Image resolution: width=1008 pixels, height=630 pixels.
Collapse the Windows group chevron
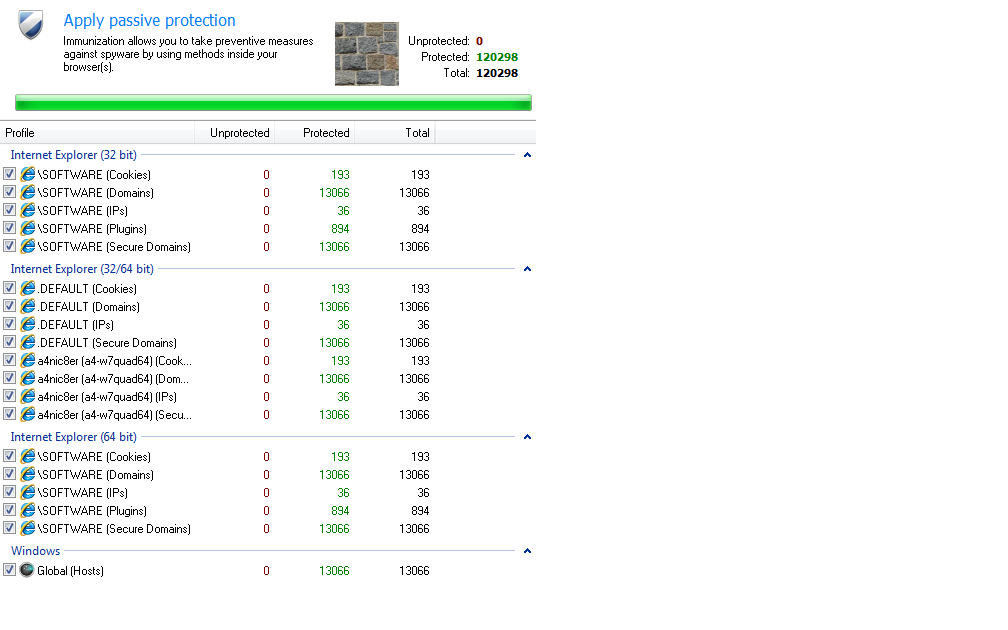[x=527, y=551]
